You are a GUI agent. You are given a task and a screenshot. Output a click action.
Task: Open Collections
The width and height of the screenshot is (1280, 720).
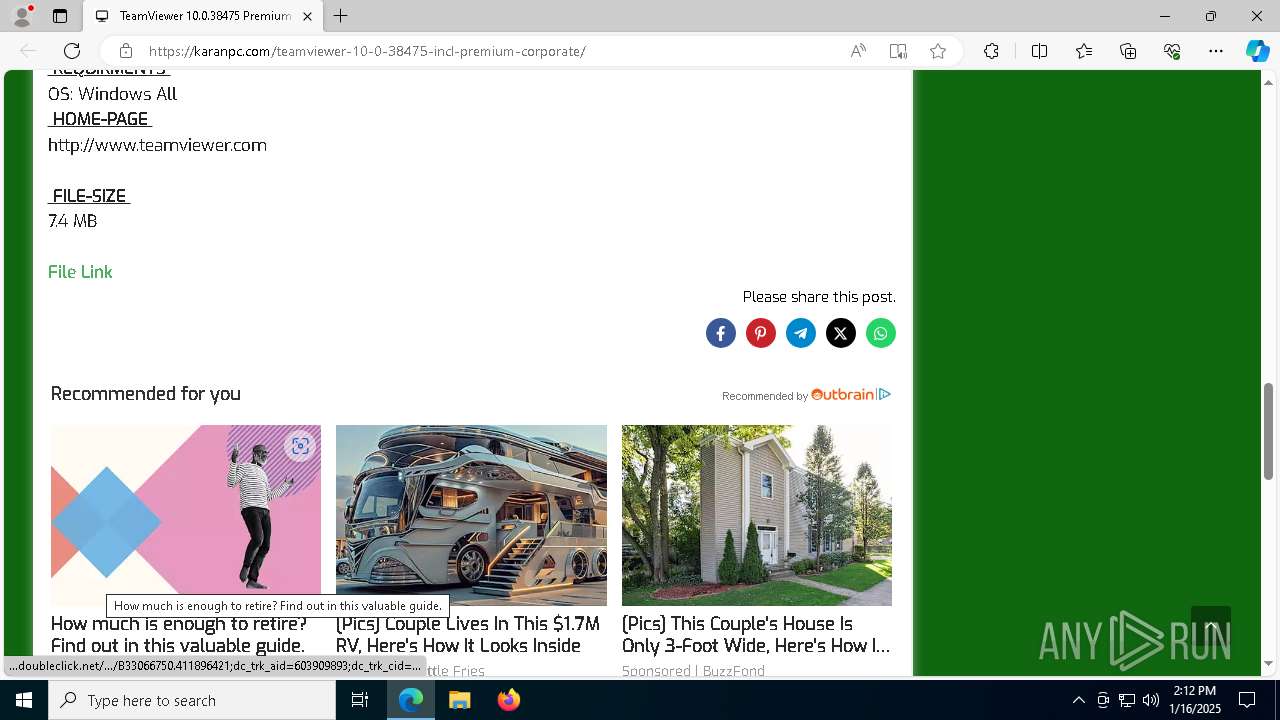[1128, 51]
